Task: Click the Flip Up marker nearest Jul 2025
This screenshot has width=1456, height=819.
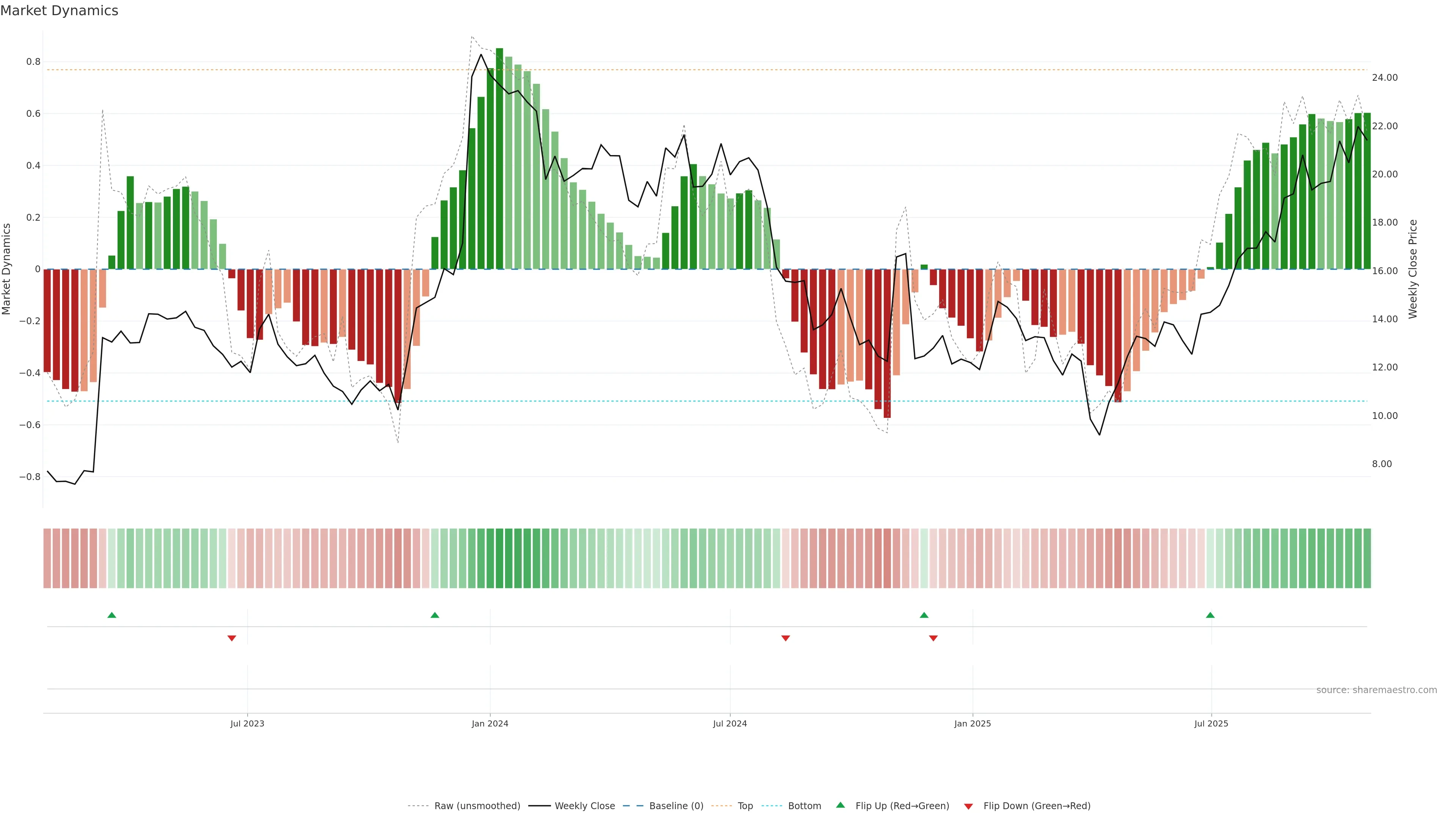Action: pyautogui.click(x=1210, y=615)
